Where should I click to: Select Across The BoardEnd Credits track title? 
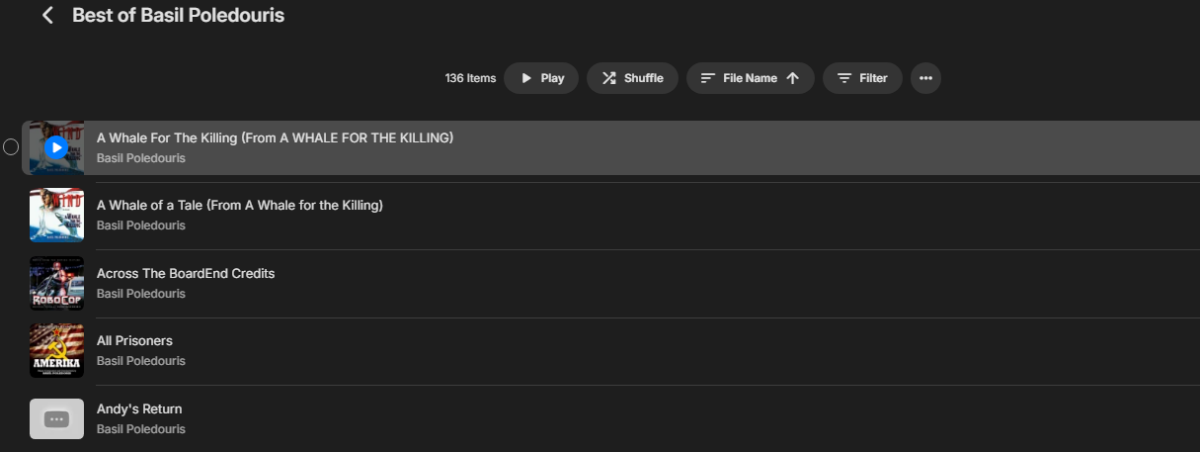185,273
